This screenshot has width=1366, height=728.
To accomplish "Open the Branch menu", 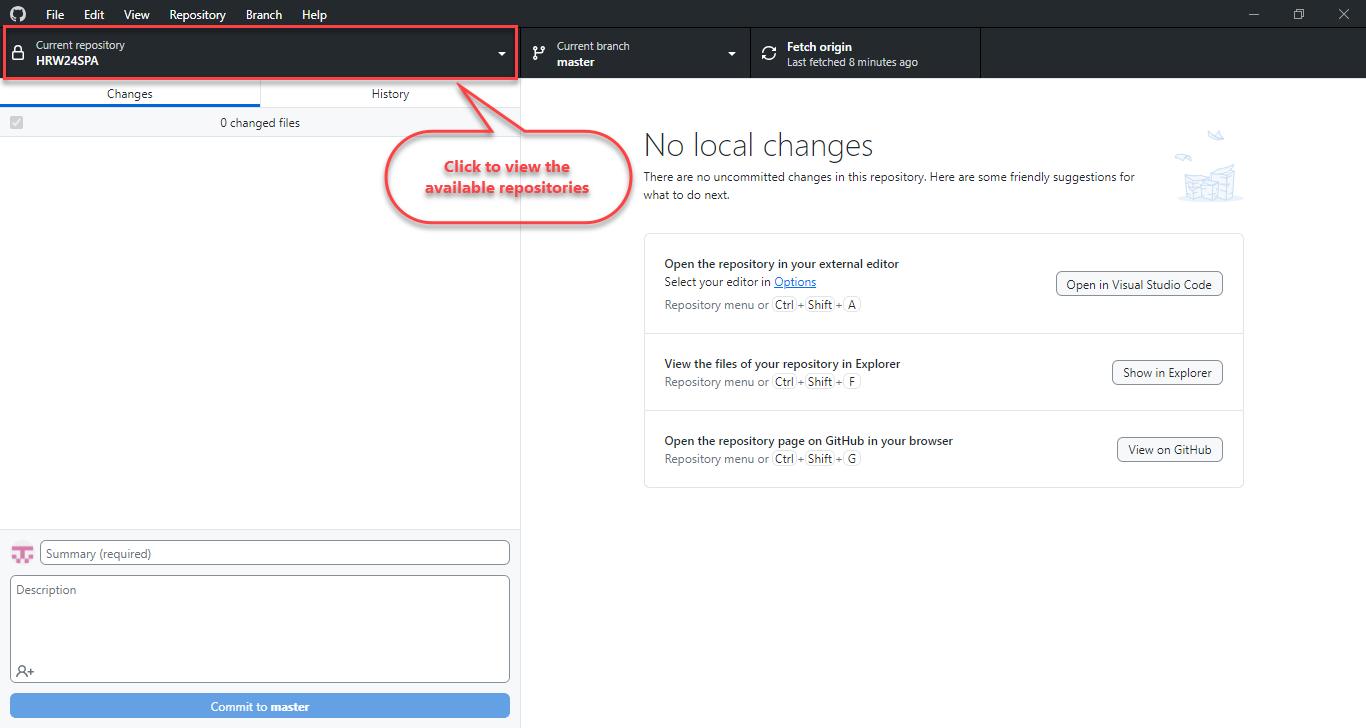I will coord(263,14).
